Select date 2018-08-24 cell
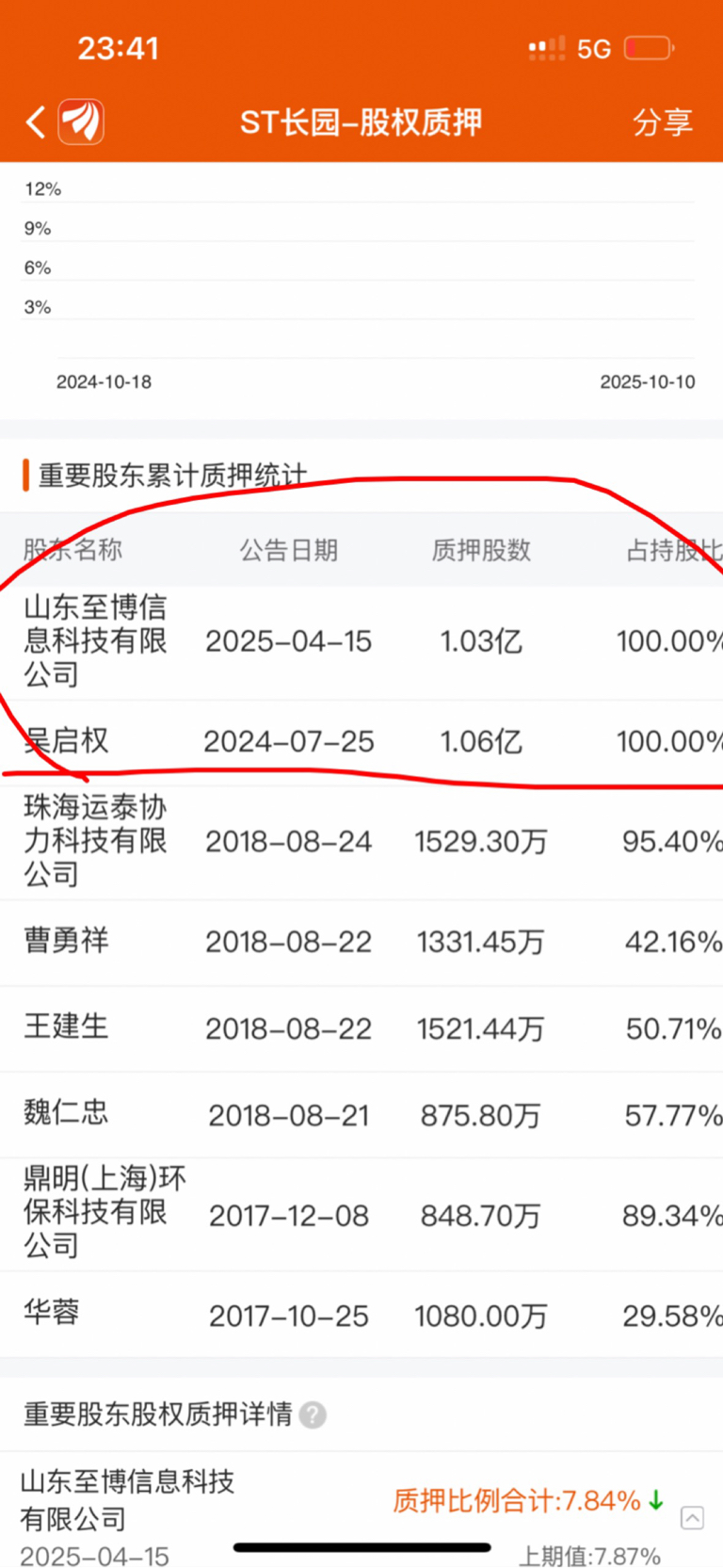The height and width of the screenshot is (1568, 723). (289, 842)
